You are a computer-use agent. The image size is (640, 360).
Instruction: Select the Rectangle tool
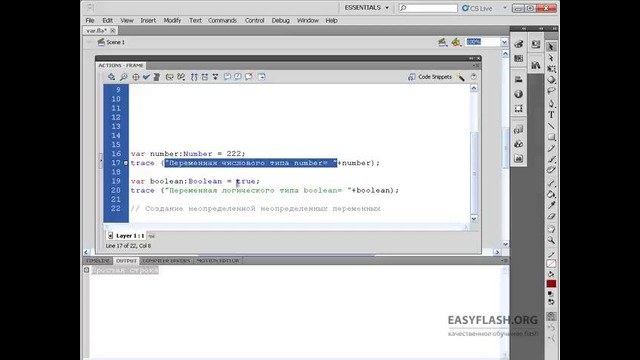[551, 137]
